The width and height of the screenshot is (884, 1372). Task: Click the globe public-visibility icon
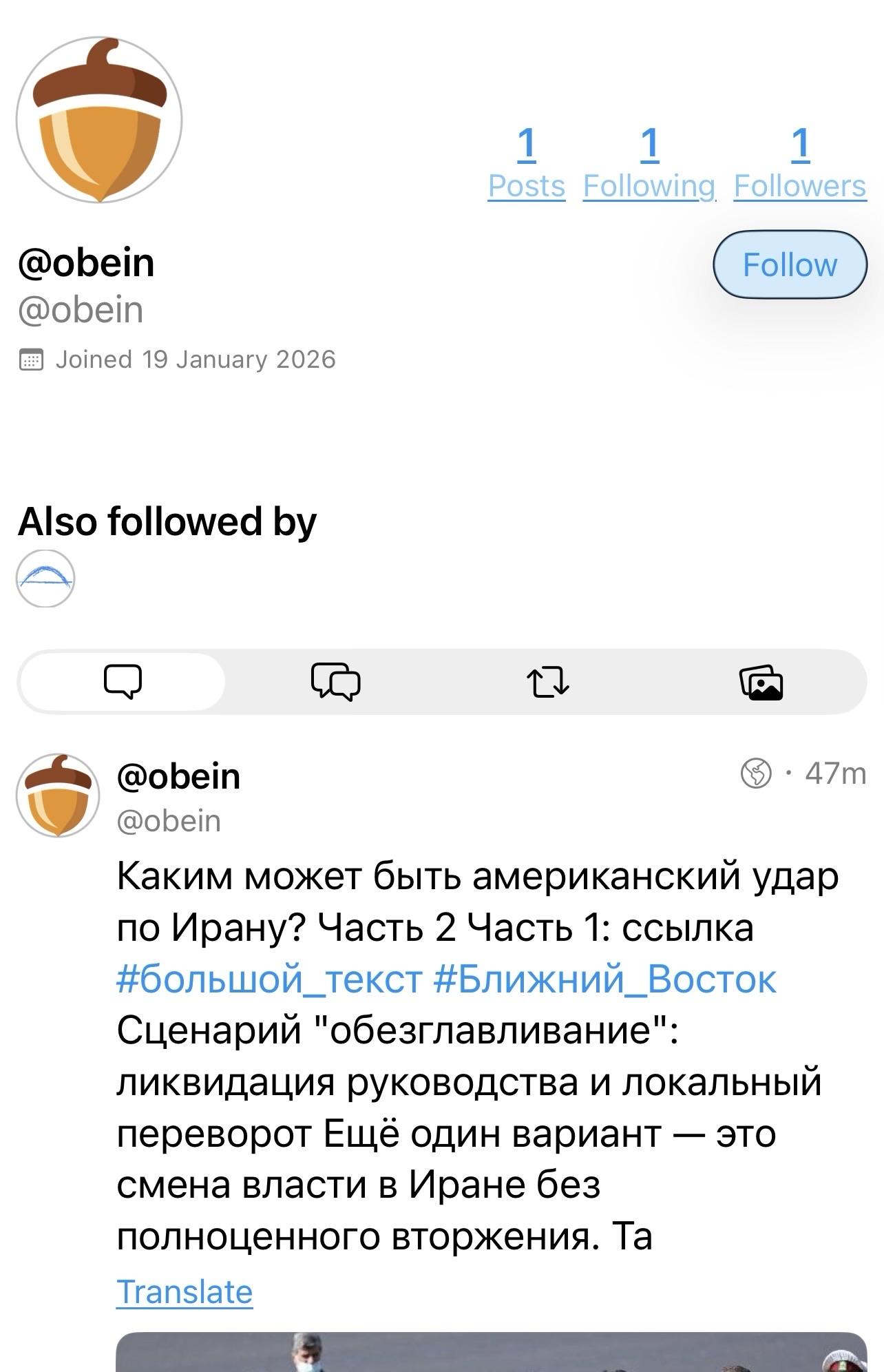coord(755,773)
